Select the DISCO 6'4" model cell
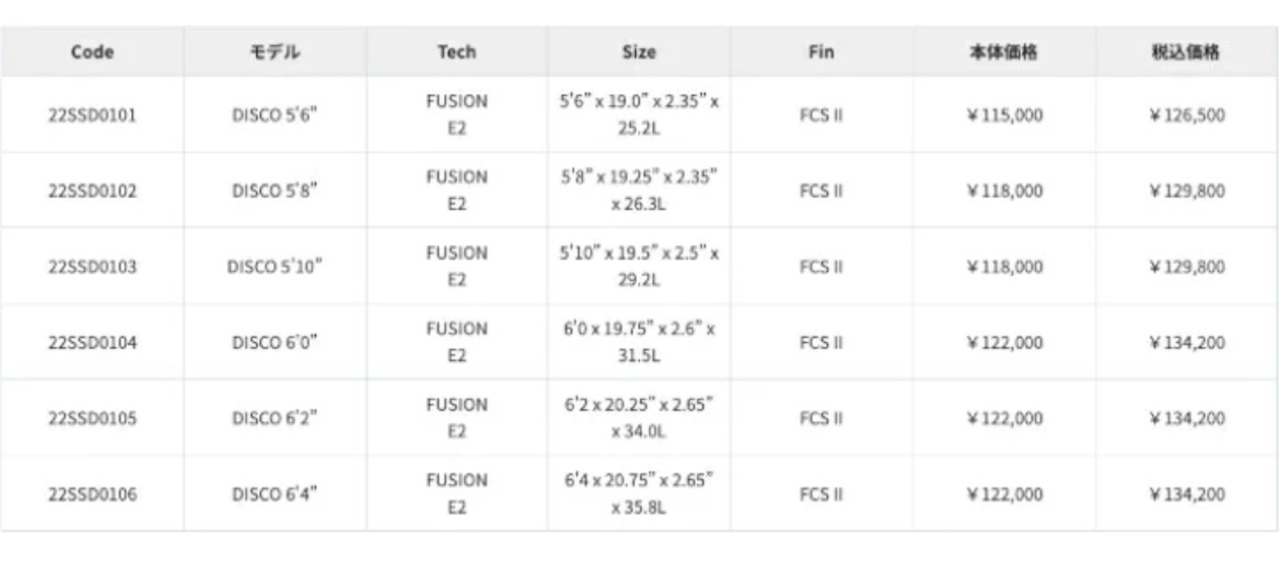Image resolution: width=1280 pixels, height=573 pixels. tap(275, 494)
